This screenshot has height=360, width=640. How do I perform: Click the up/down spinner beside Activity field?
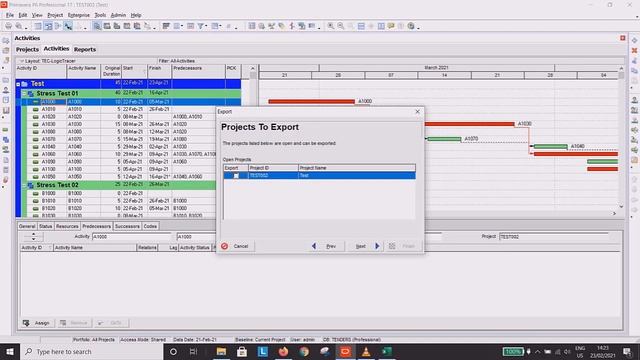[33, 236]
